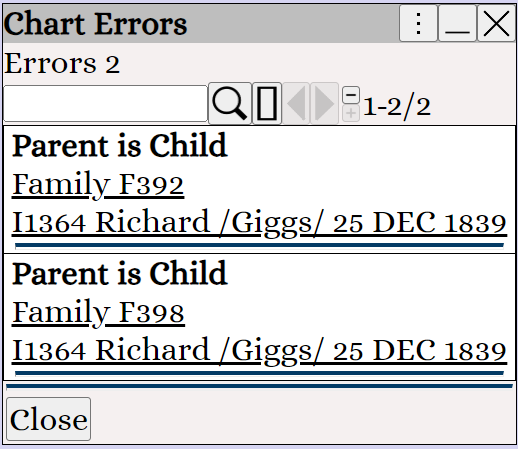Click the Errors 2 count label

click(x=62, y=63)
